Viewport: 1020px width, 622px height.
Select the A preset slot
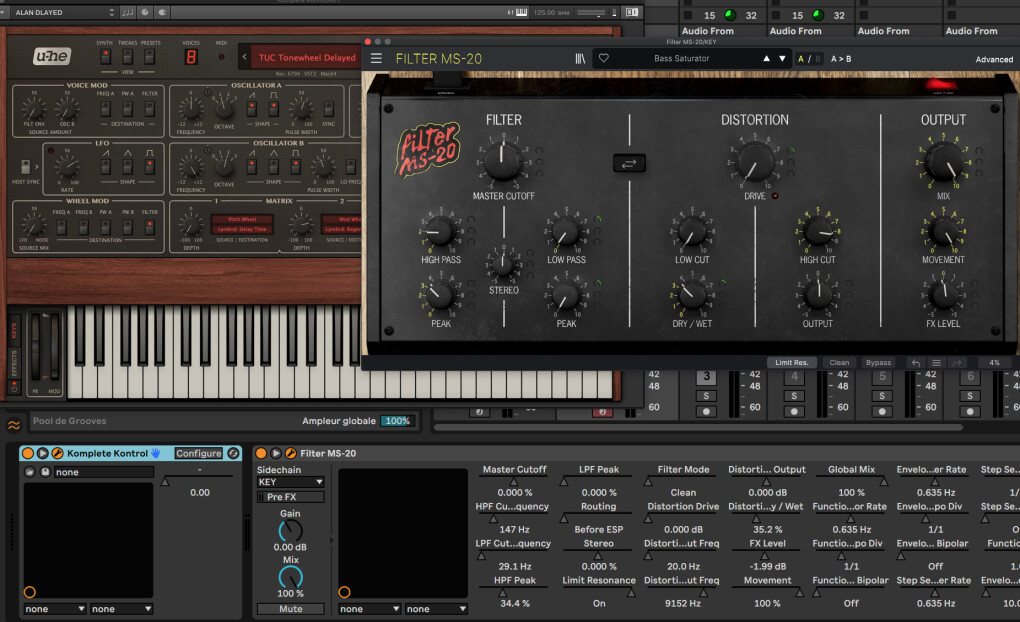coord(800,59)
